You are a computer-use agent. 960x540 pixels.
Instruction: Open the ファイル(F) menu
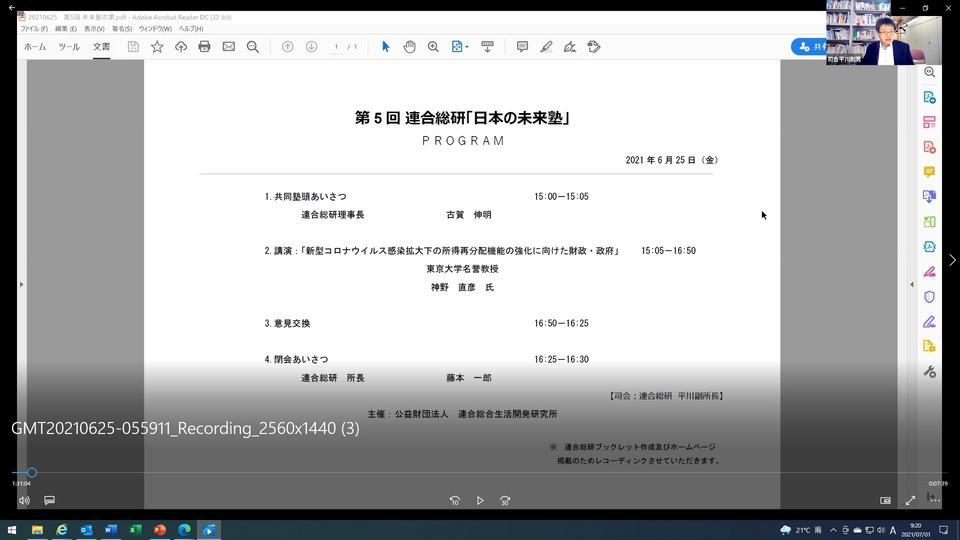34,29
